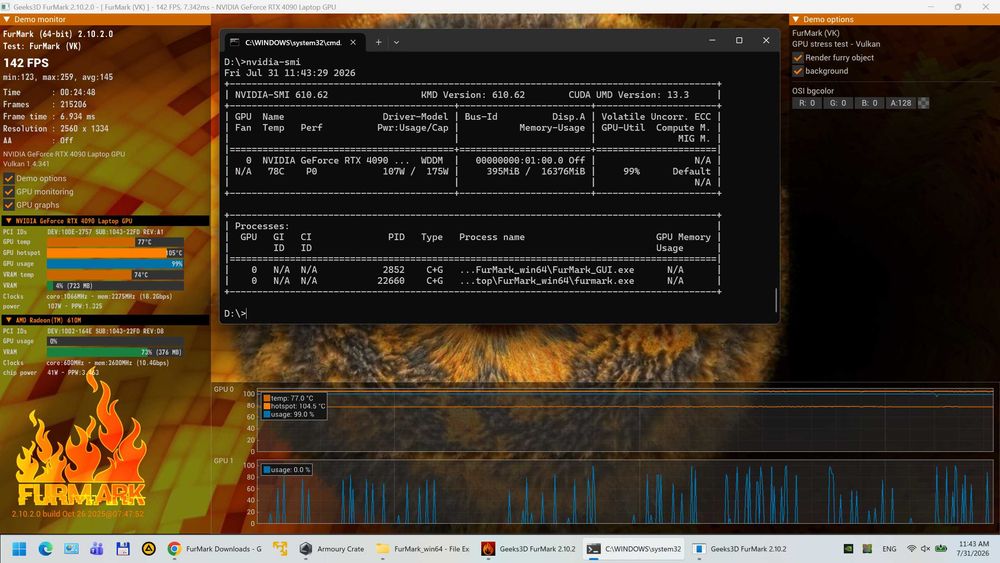1000x563 pixels.
Task: Close the cmd terminal tab
Action: click(x=353, y=42)
